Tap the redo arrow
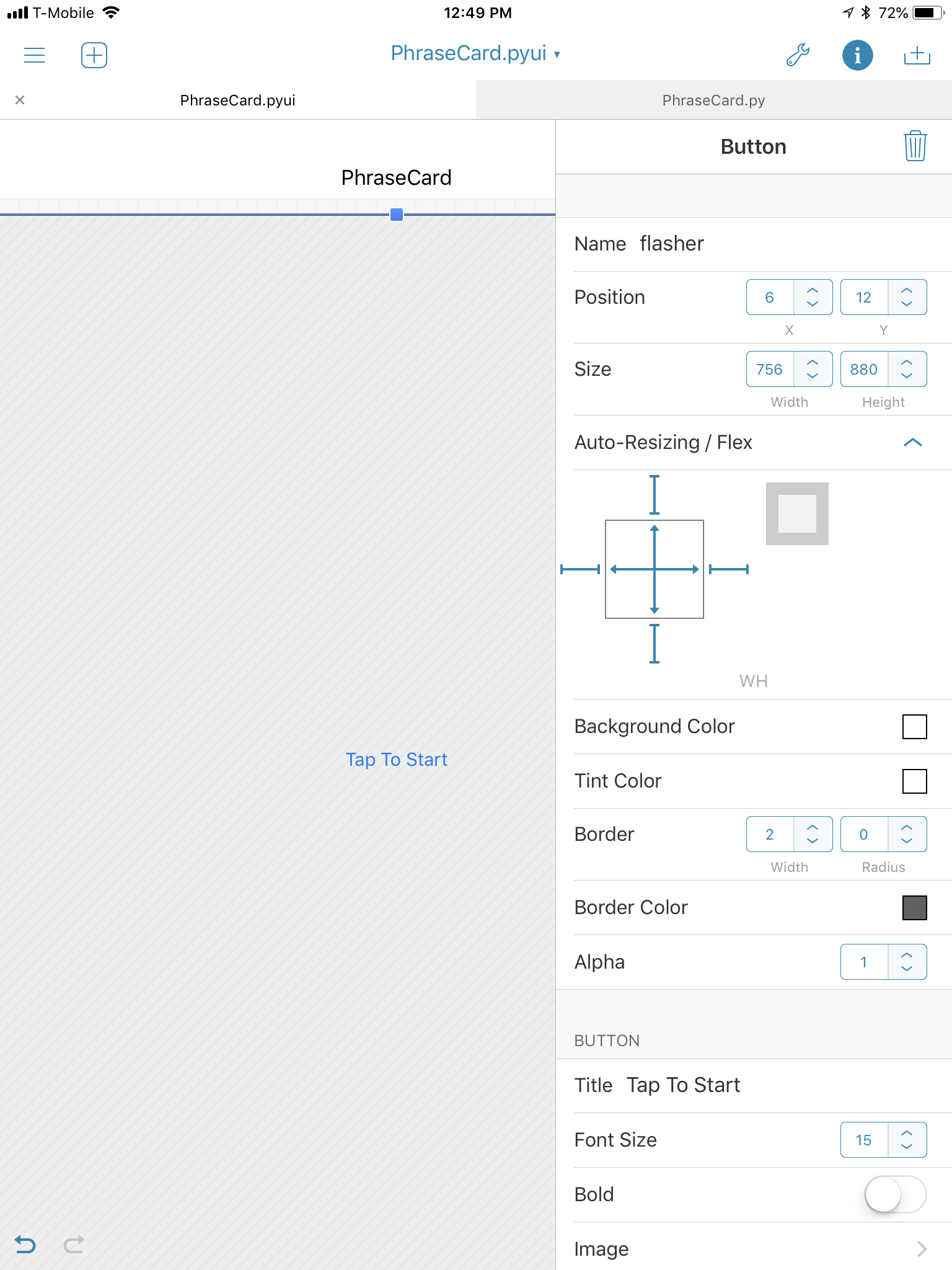 74,1244
